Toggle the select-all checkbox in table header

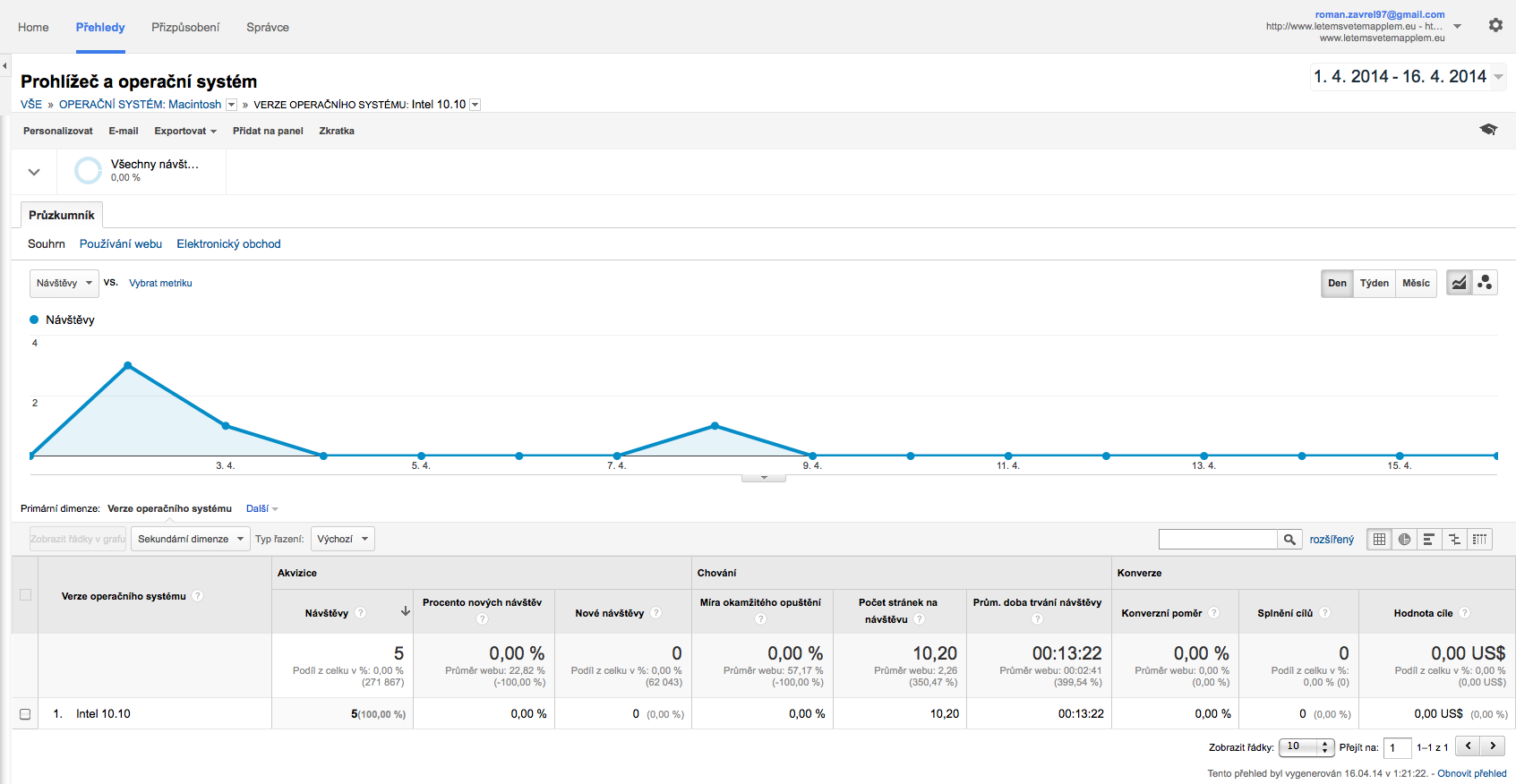[x=25, y=595]
